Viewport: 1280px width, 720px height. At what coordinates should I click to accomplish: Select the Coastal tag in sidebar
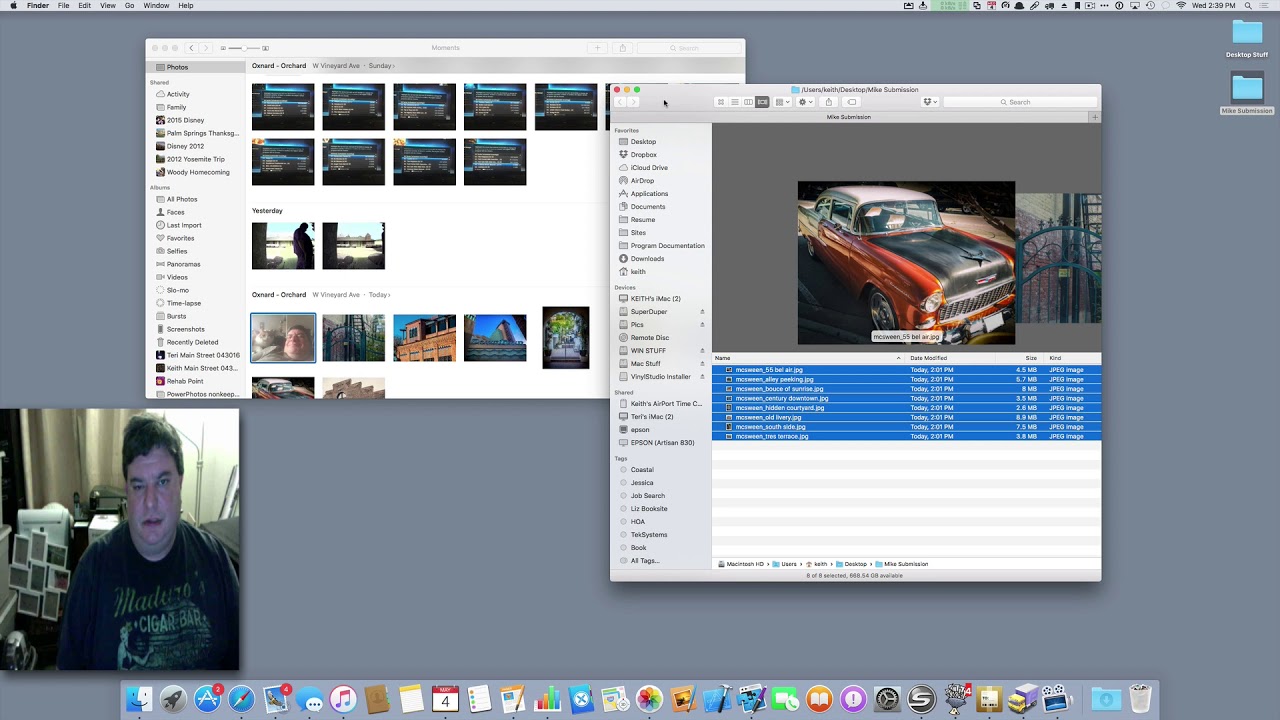click(x=642, y=470)
